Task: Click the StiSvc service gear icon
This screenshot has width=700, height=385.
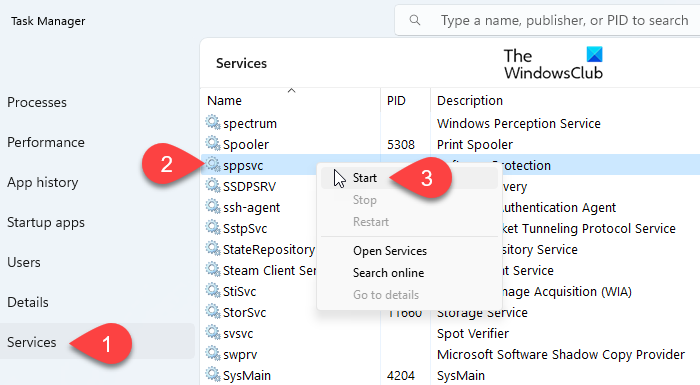Action: (x=213, y=290)
